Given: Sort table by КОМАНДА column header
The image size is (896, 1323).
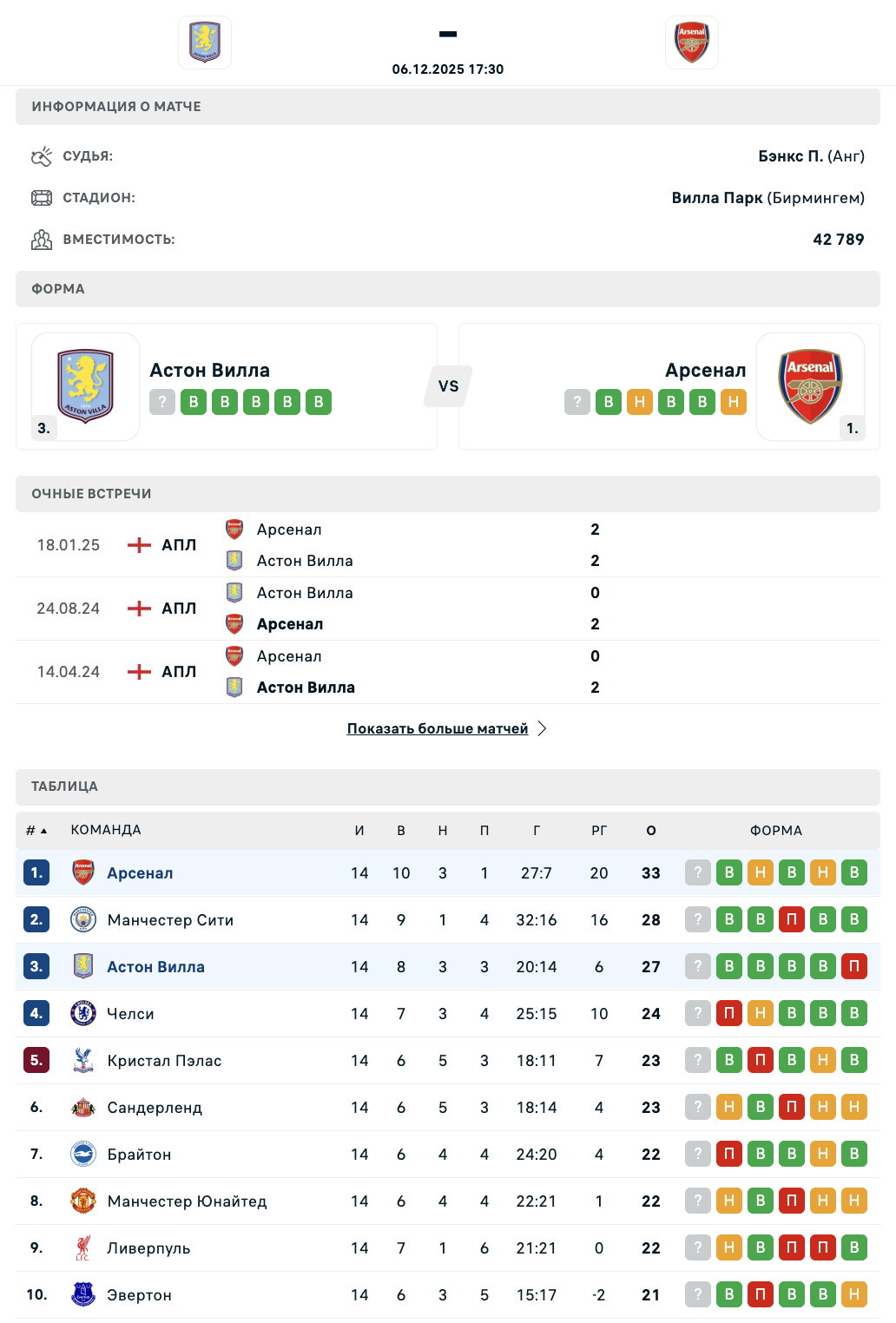Looking at the screenshot, I should [x=106, y=831].
